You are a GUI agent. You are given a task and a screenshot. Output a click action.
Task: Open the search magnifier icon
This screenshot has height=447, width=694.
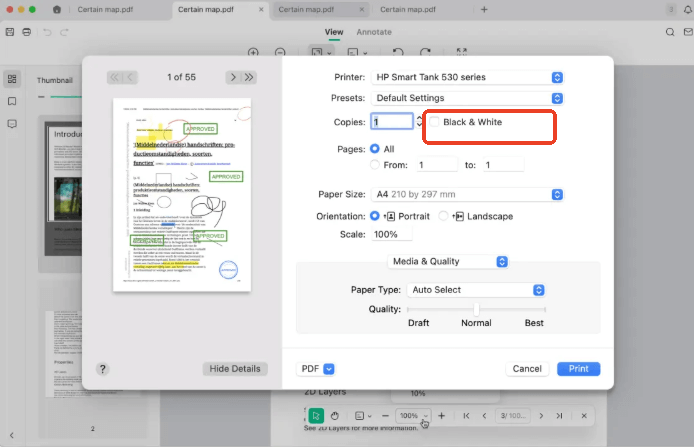pos(670,32)
